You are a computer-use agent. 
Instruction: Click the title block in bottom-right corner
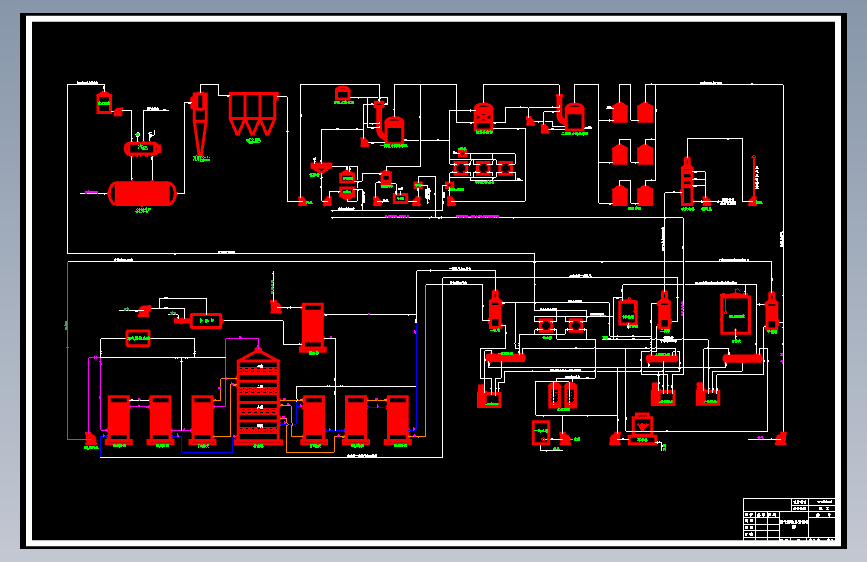pyautogui.click(x=789, y=518)
